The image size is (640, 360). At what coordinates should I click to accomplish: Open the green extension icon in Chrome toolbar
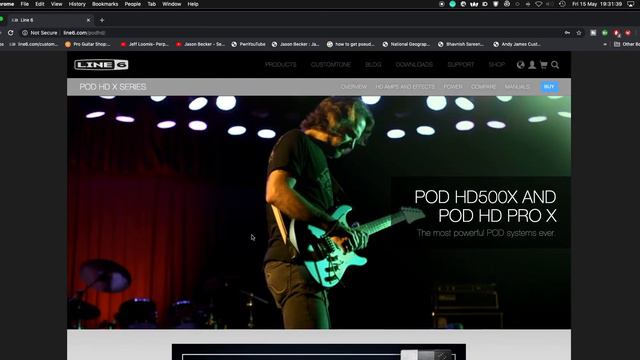coord(605,33)
